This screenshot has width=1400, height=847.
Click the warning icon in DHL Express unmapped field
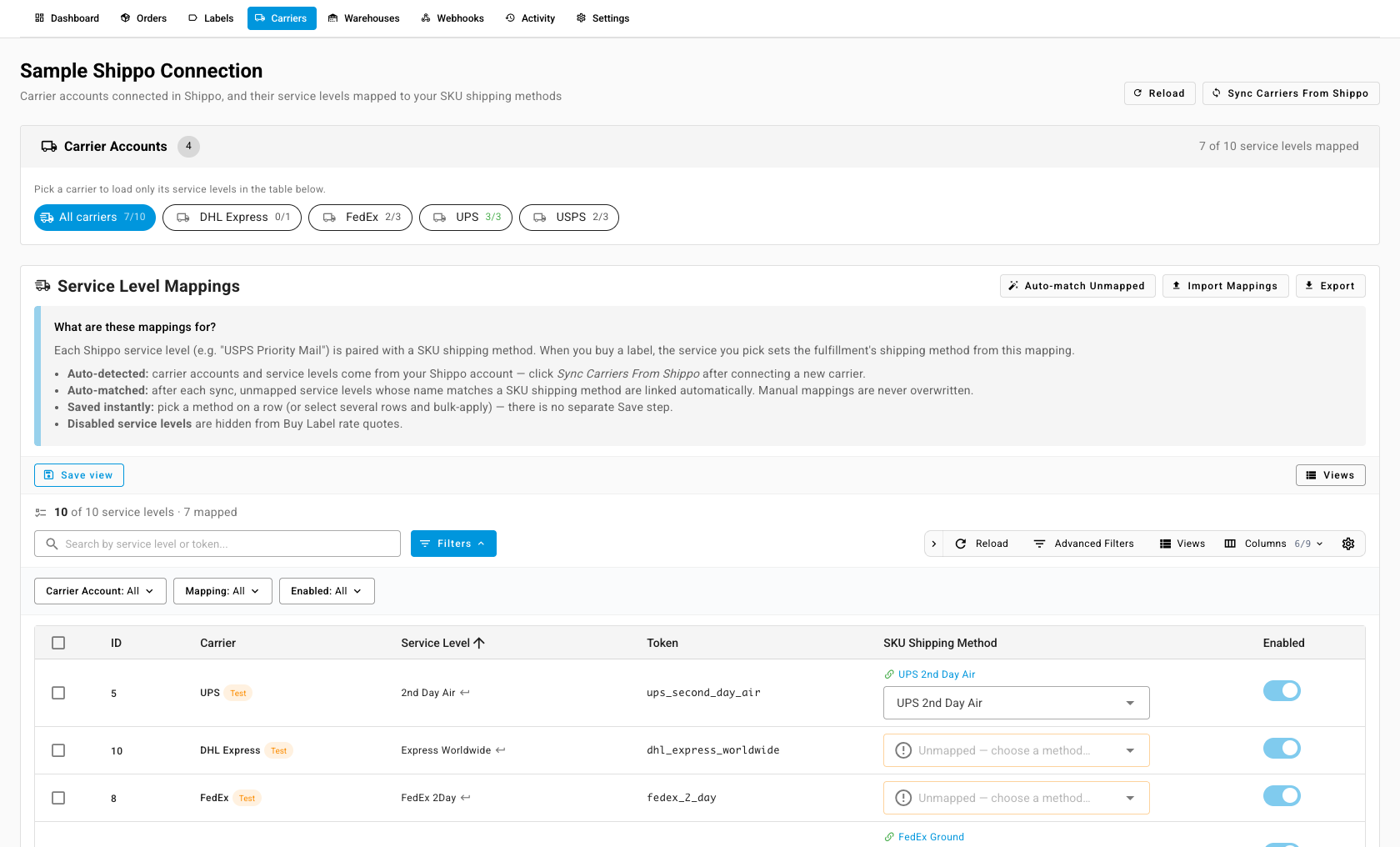click(903, 750)
